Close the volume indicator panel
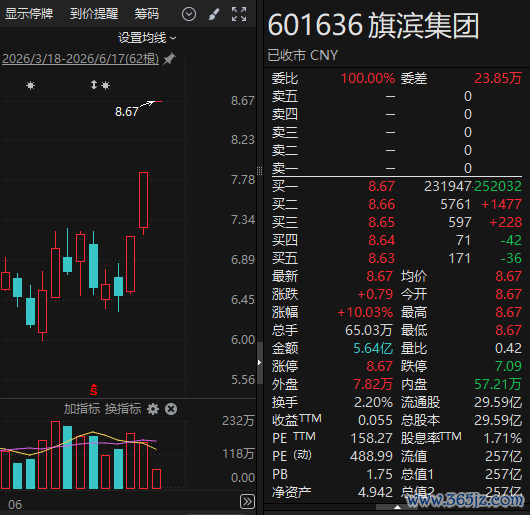Screen dimensions: 530x515 click(x=171, y=409)
